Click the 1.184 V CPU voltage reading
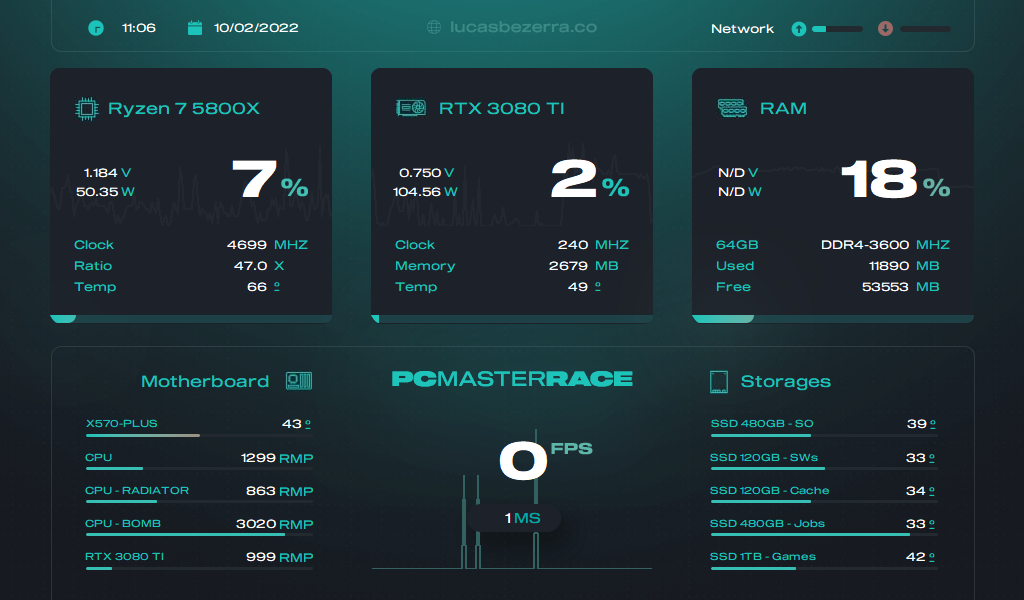1024x600 pixels. pos(107,172)
